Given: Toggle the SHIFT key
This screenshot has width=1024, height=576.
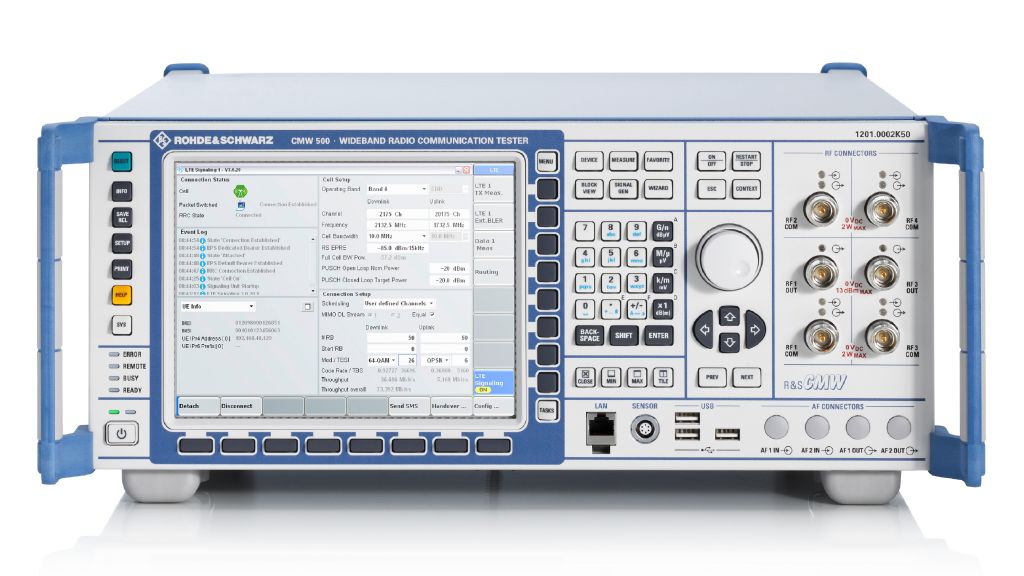Looking at the screenshot, I should (x=623, y=336).
